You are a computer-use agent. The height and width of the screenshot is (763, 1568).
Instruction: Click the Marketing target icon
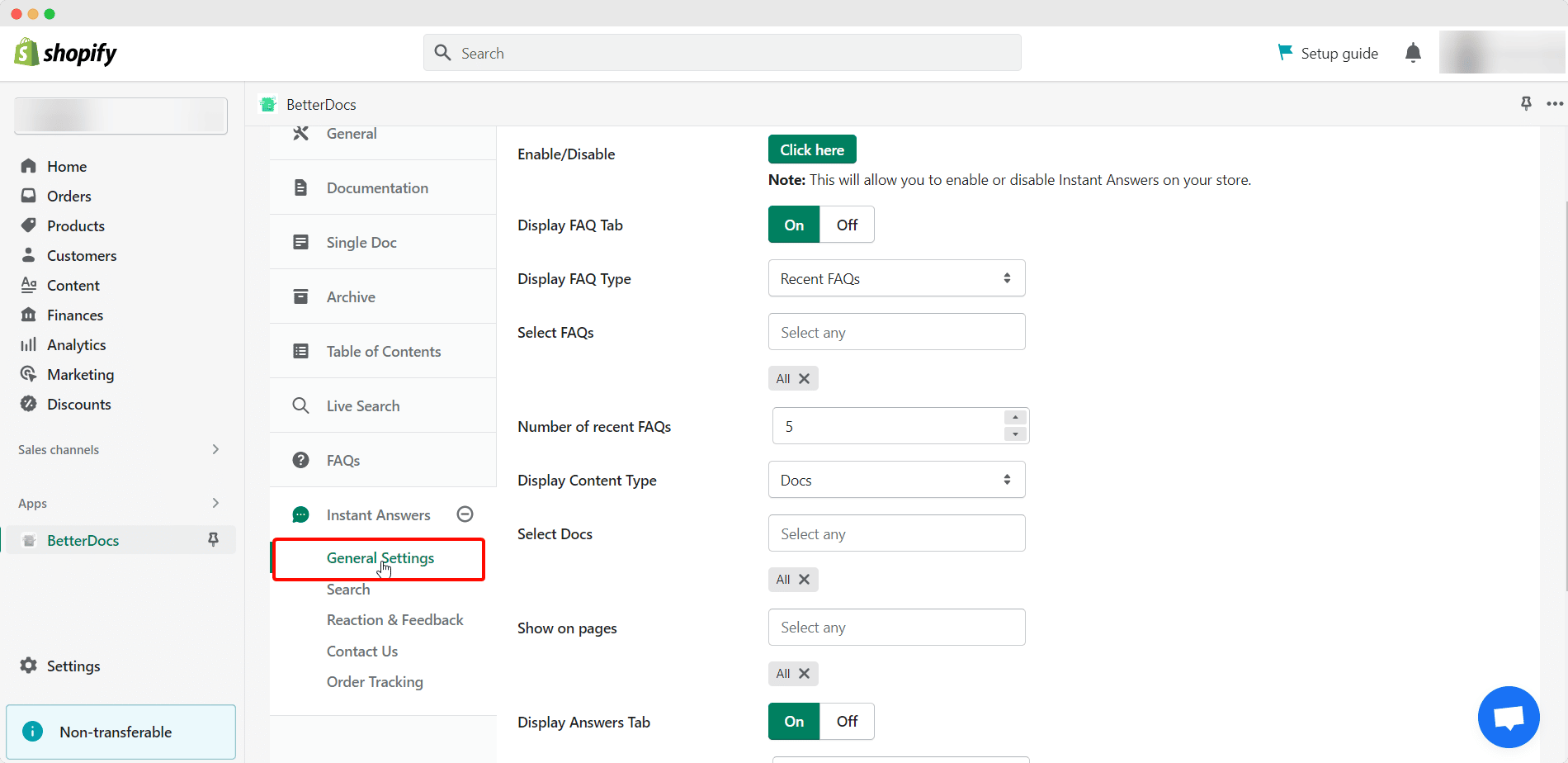coord(29,374)
